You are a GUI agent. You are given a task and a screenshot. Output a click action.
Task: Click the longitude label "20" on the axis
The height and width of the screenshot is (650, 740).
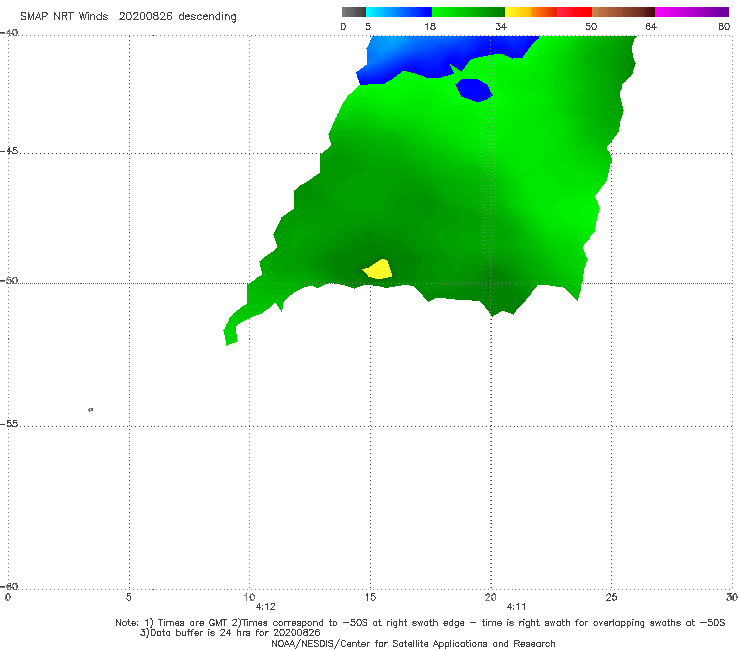point(490,597)
